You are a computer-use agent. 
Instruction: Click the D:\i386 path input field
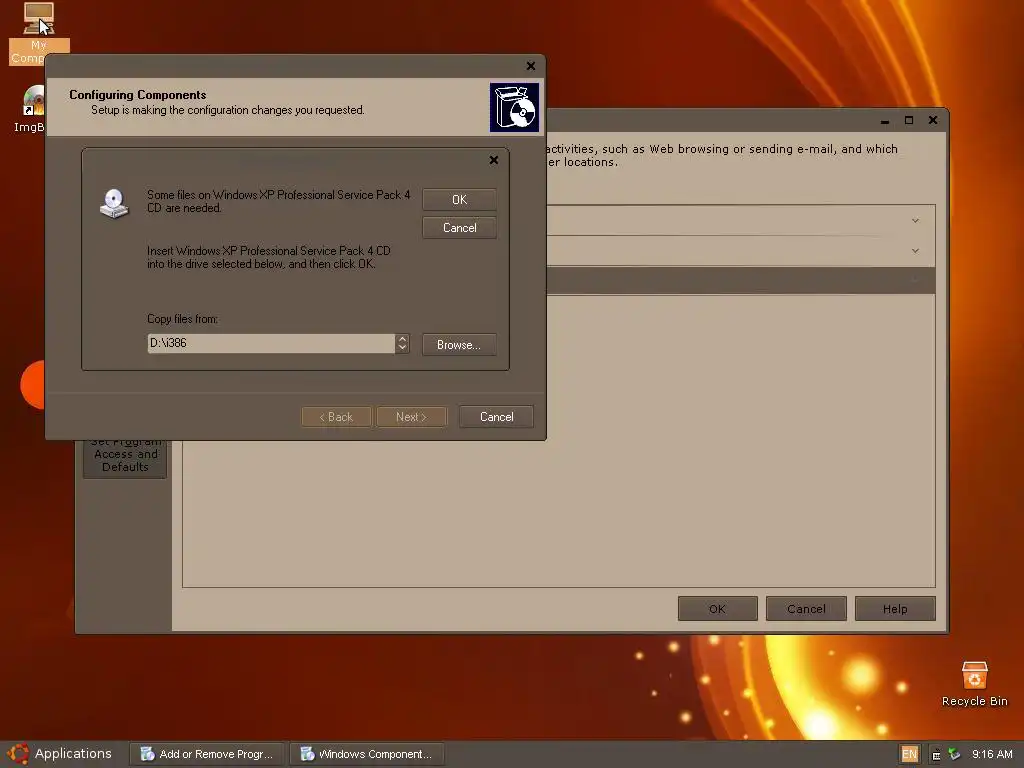271,344
